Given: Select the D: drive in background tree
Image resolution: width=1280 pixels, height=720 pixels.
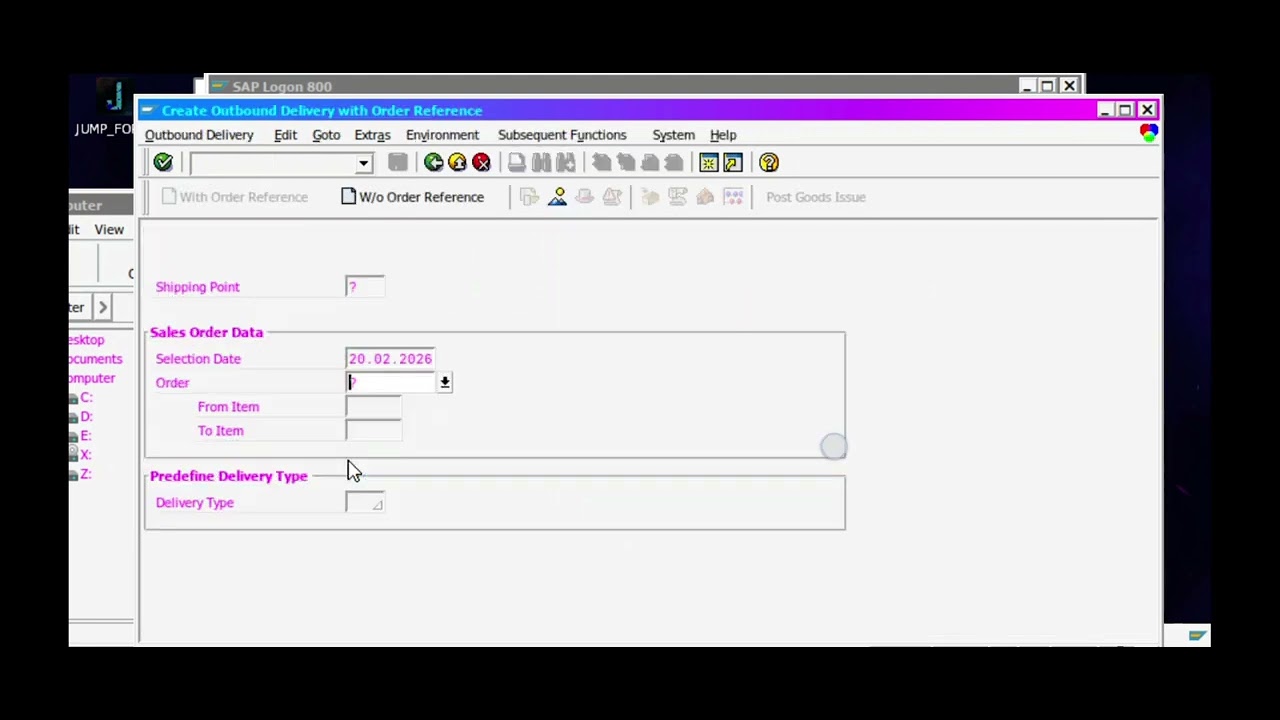Looking at the screenshot, I should pos(86,417).
